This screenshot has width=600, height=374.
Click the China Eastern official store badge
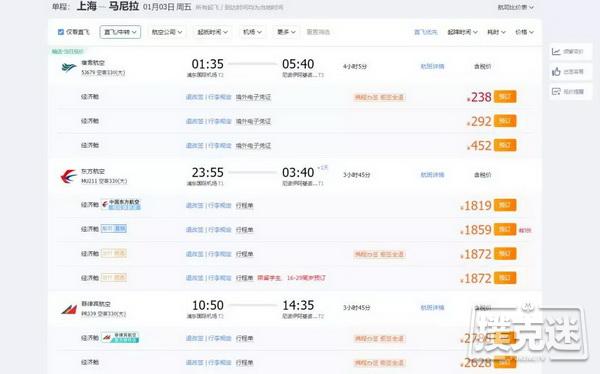pyautogui.click(x=121, y=205)
